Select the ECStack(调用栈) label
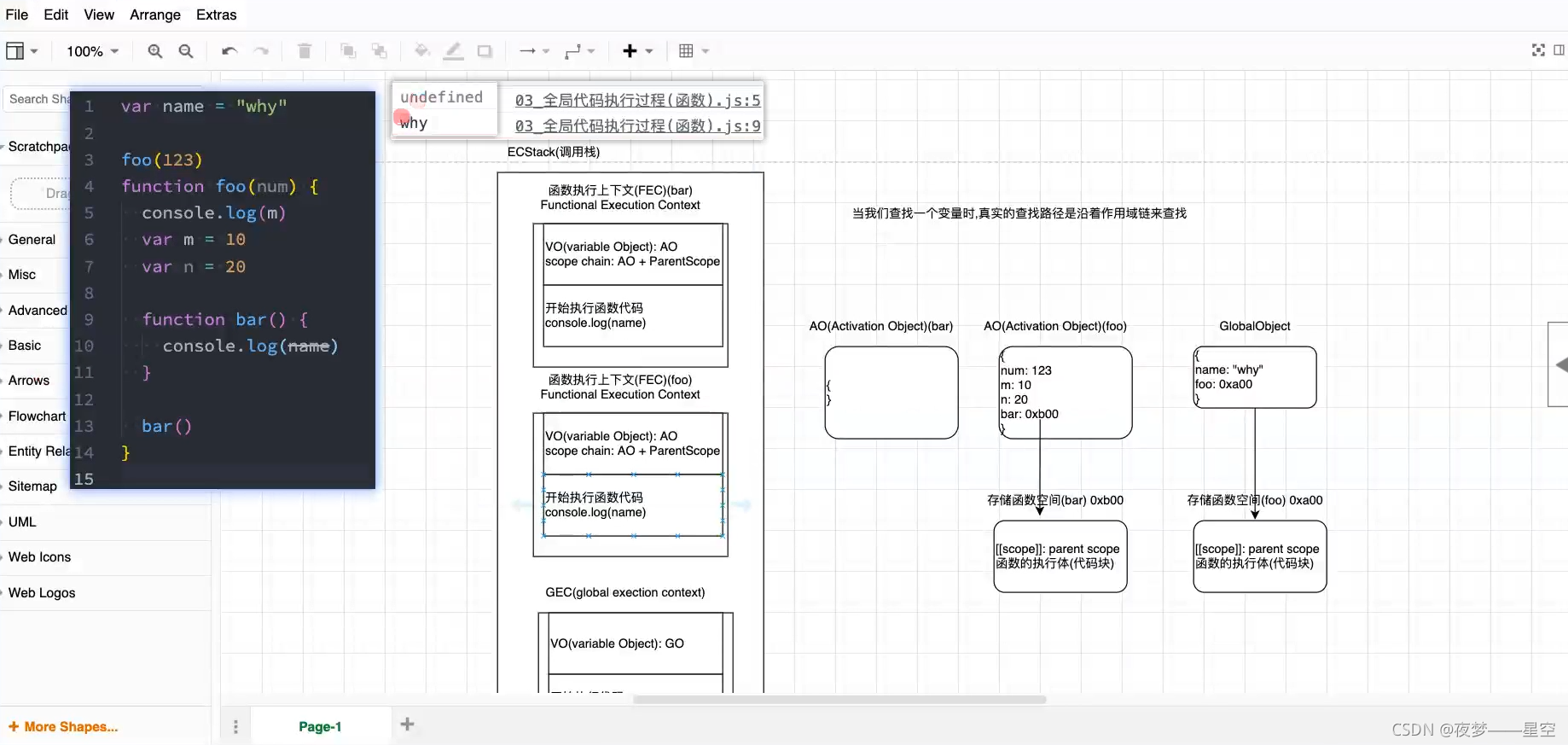This screenshot has width=1568, height=745. [x=554, y=152]
